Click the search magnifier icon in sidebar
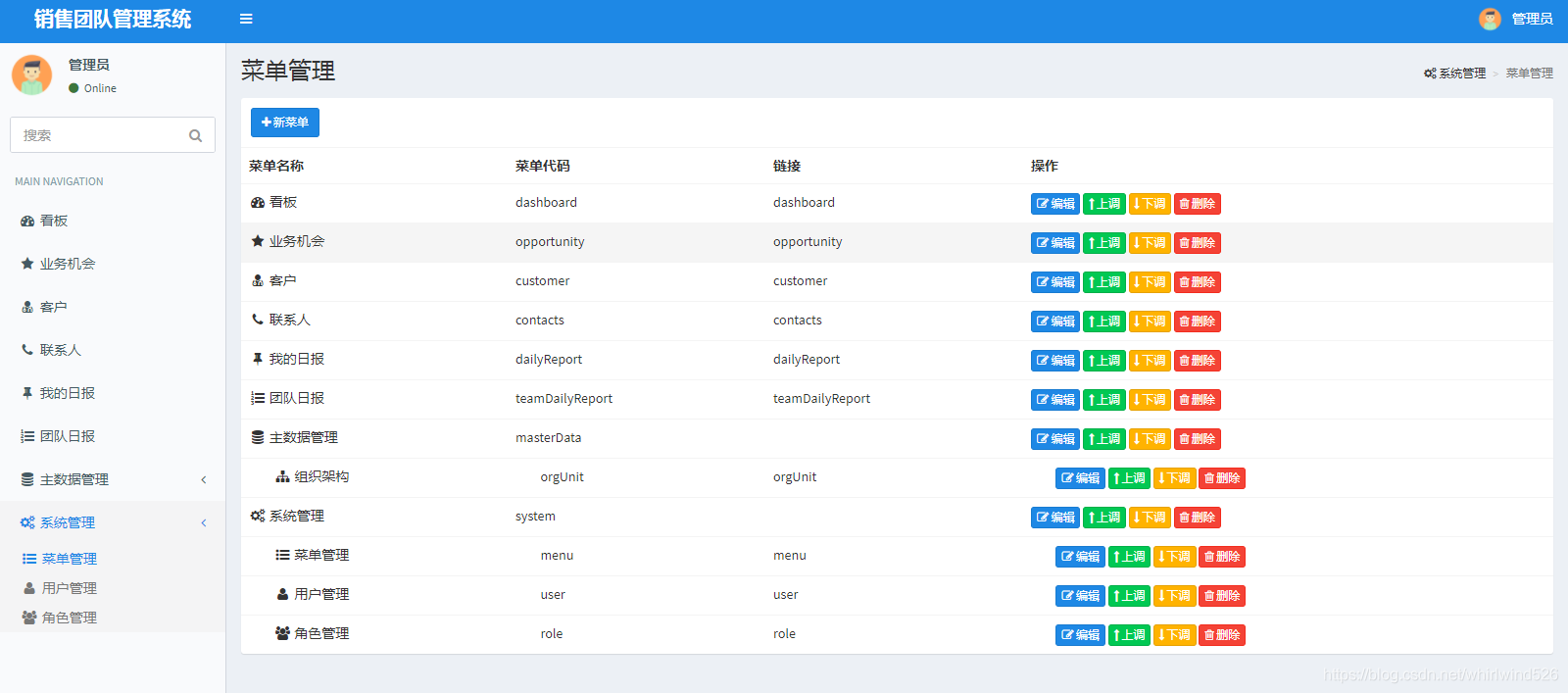This screenshot has height=693, width=1568. 195,135
